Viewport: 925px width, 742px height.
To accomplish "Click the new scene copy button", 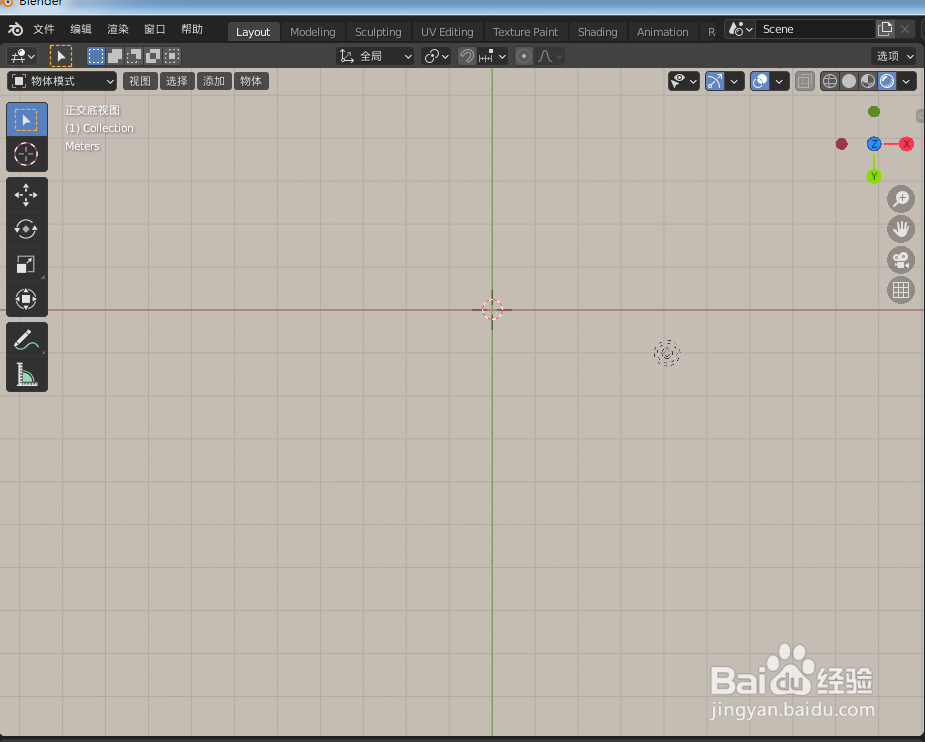I will point(886,28).
